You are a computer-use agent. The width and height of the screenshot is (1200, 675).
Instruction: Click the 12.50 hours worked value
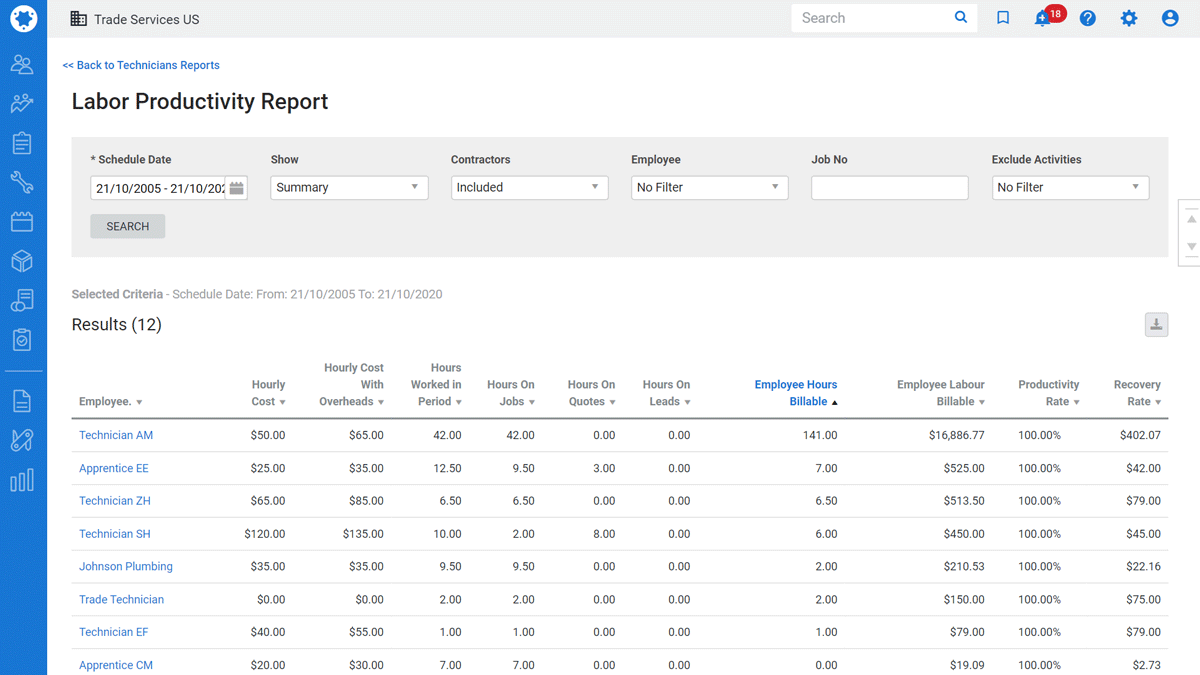click(447, 468)
